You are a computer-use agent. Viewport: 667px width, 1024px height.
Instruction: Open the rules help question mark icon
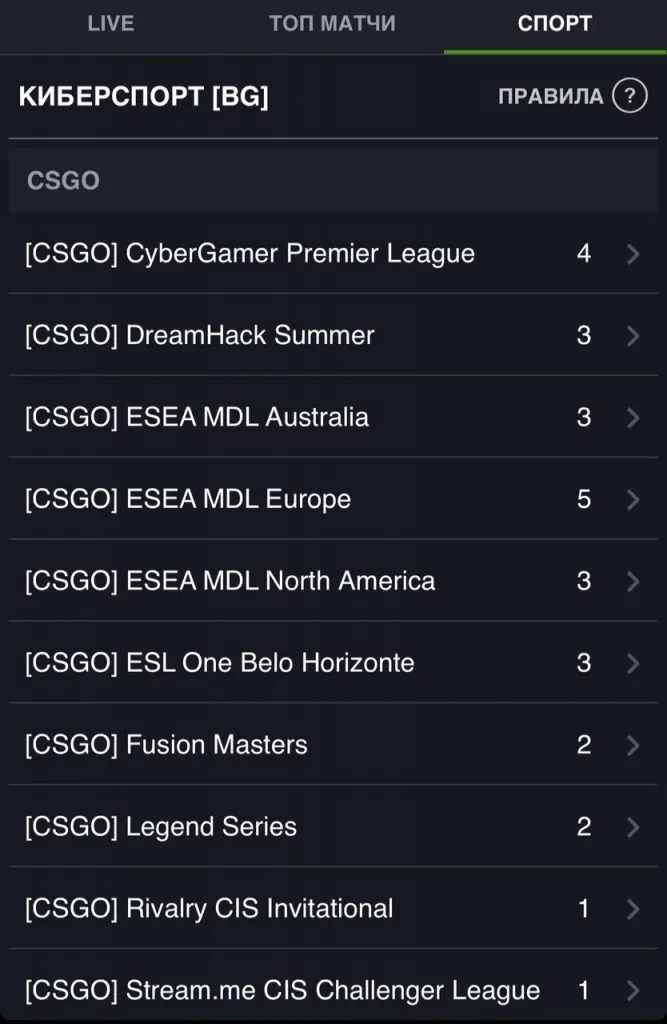point(630,97)
